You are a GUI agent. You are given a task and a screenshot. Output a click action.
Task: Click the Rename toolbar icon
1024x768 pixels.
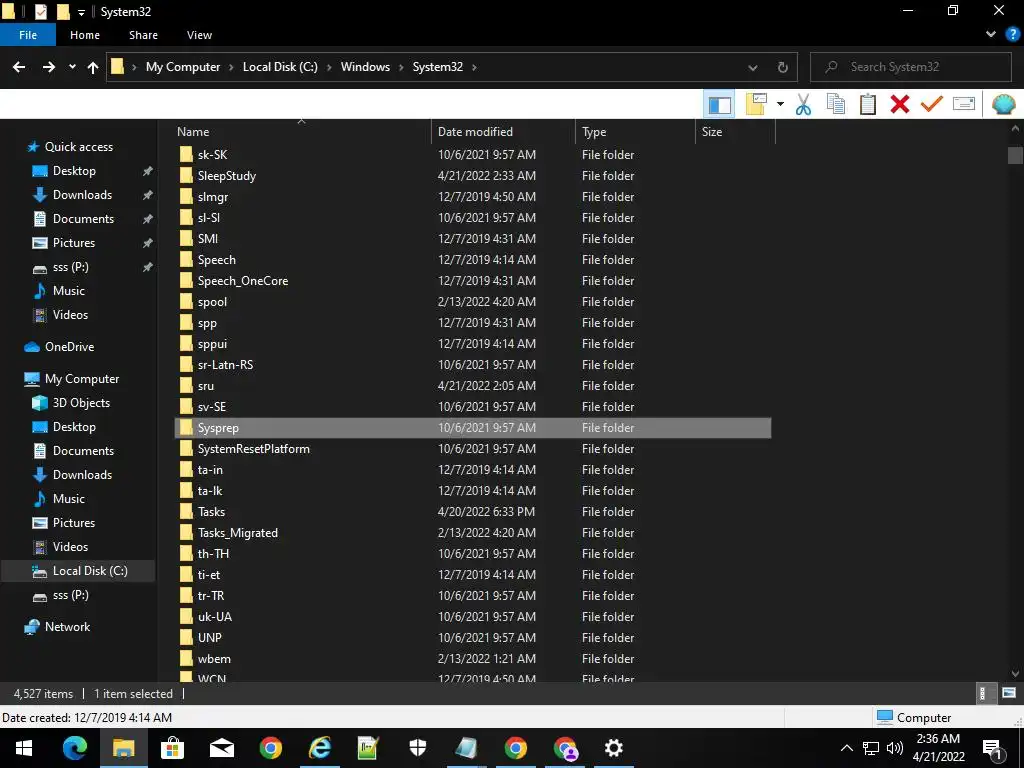pyautogui.click(x=964, y=104)
